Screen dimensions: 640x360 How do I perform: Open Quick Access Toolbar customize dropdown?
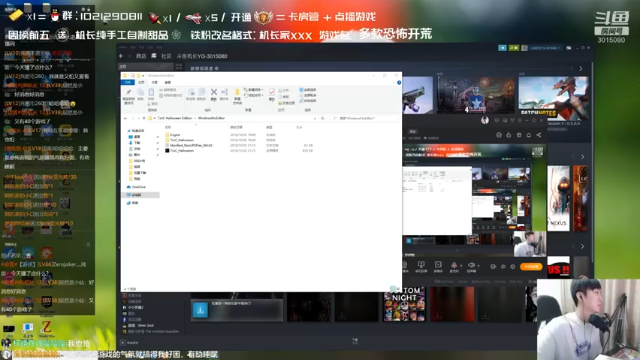pyautogui.click(x=143, y=76)
